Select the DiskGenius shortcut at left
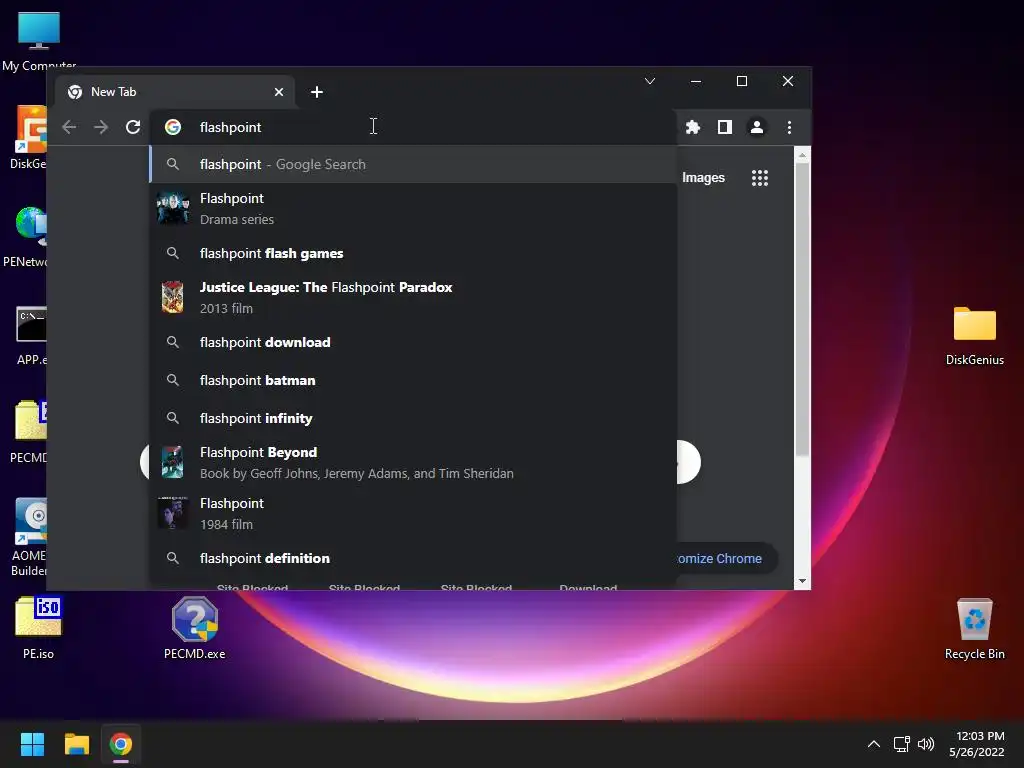This screenshot has width=1024, height=768. tap(29, 138)
